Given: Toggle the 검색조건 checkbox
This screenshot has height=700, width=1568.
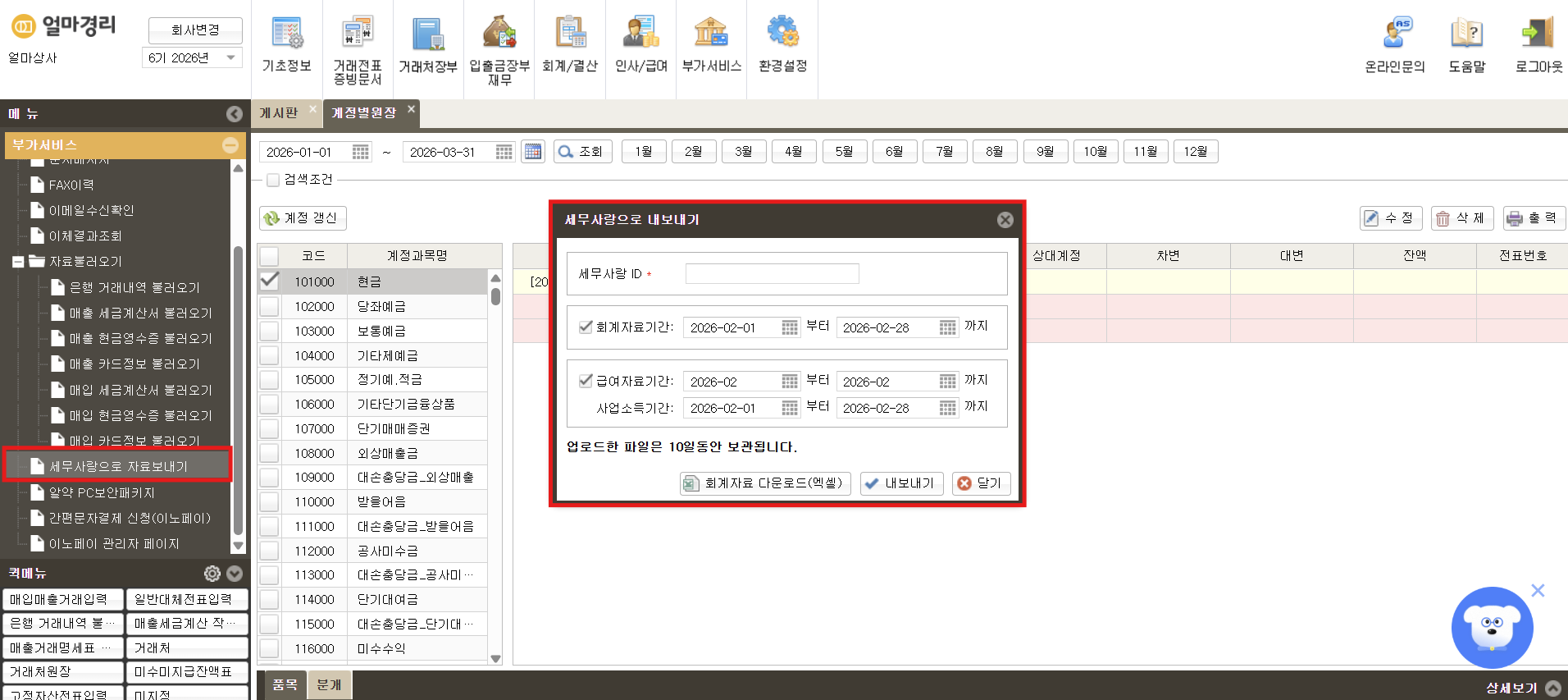Looking at the screenshot, I should pyautogui.click(x=273, y=180).
